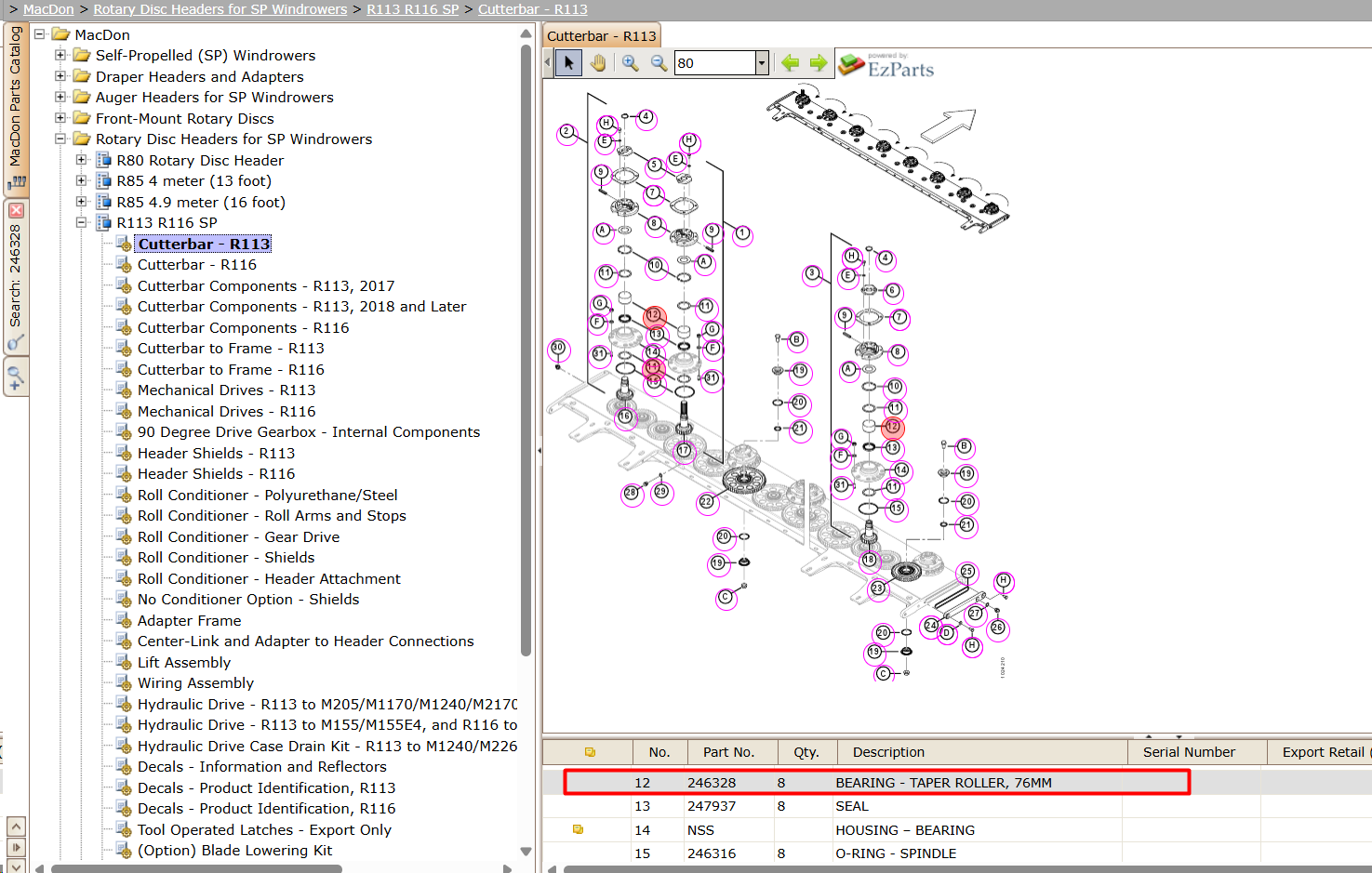
Task: Select the arrow pointer tool
Action: (568, 63)
